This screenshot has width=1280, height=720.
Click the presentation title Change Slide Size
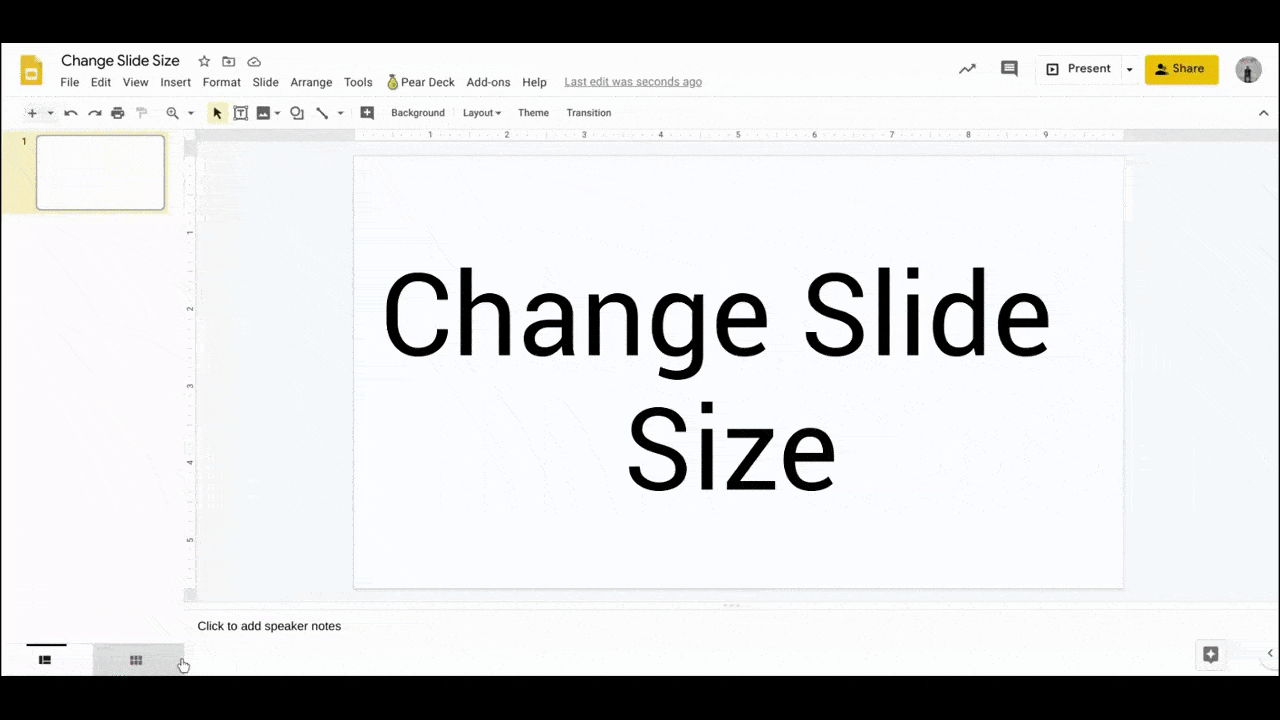click(x=120, y=61)
